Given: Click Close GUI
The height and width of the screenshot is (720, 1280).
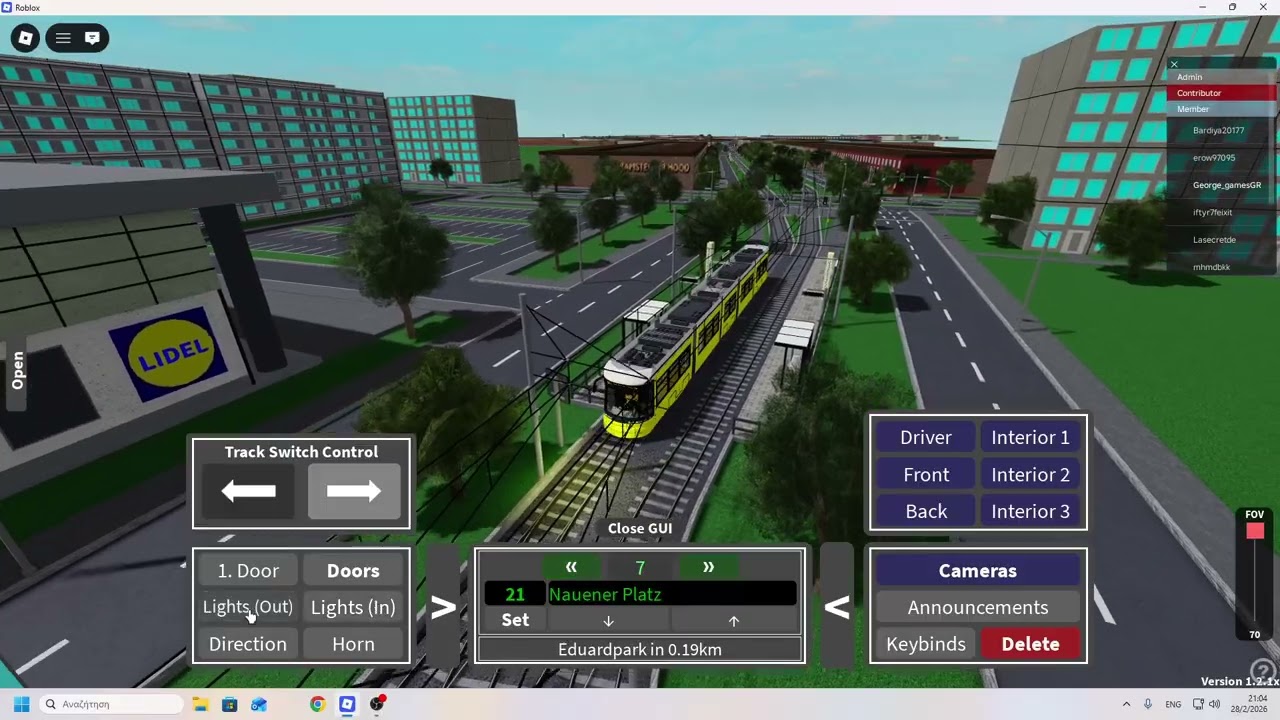Looking at the screenshot, I should pyautogui.click(x=640, y=528).
